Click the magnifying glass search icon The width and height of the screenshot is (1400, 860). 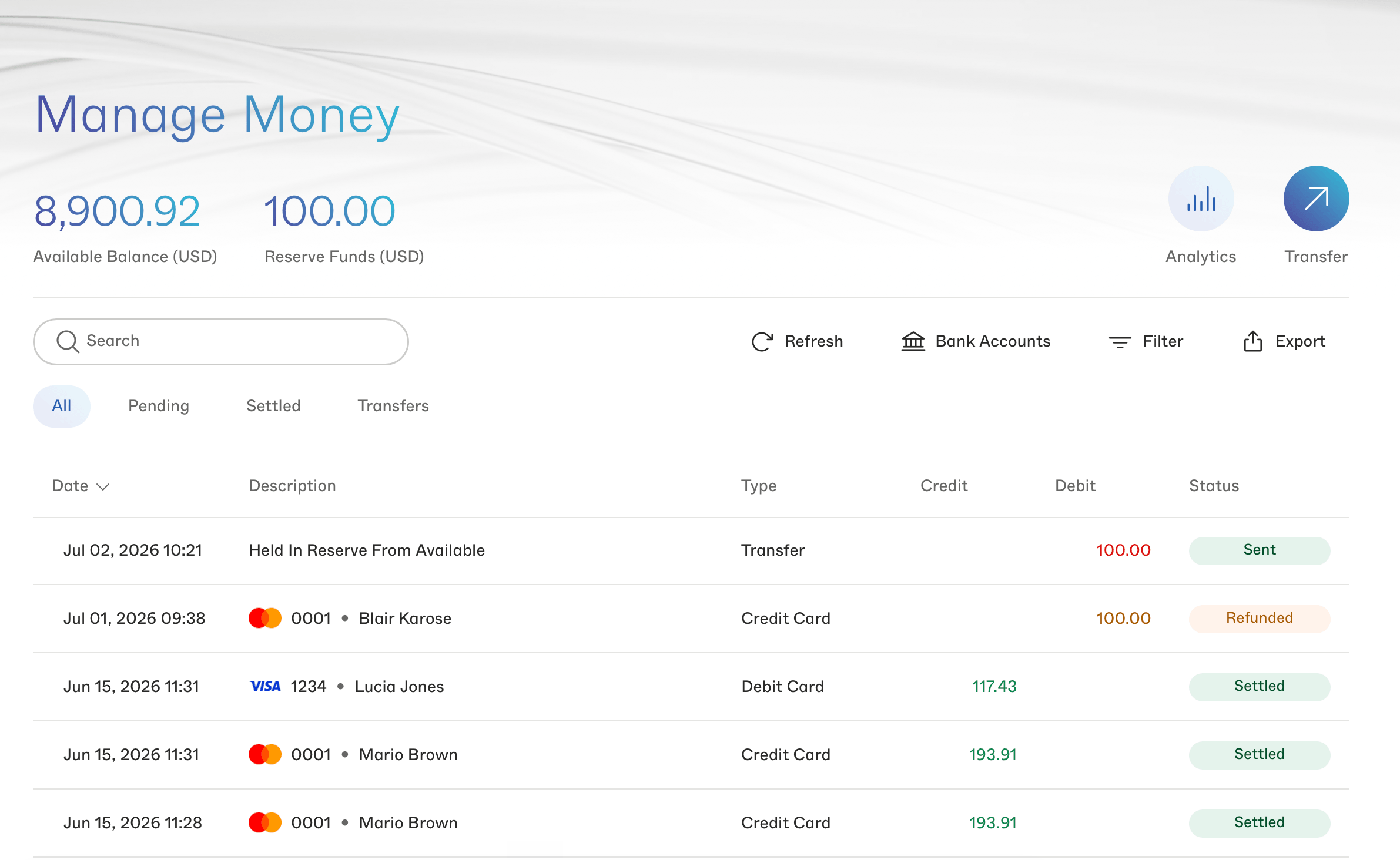coord(68,341)
